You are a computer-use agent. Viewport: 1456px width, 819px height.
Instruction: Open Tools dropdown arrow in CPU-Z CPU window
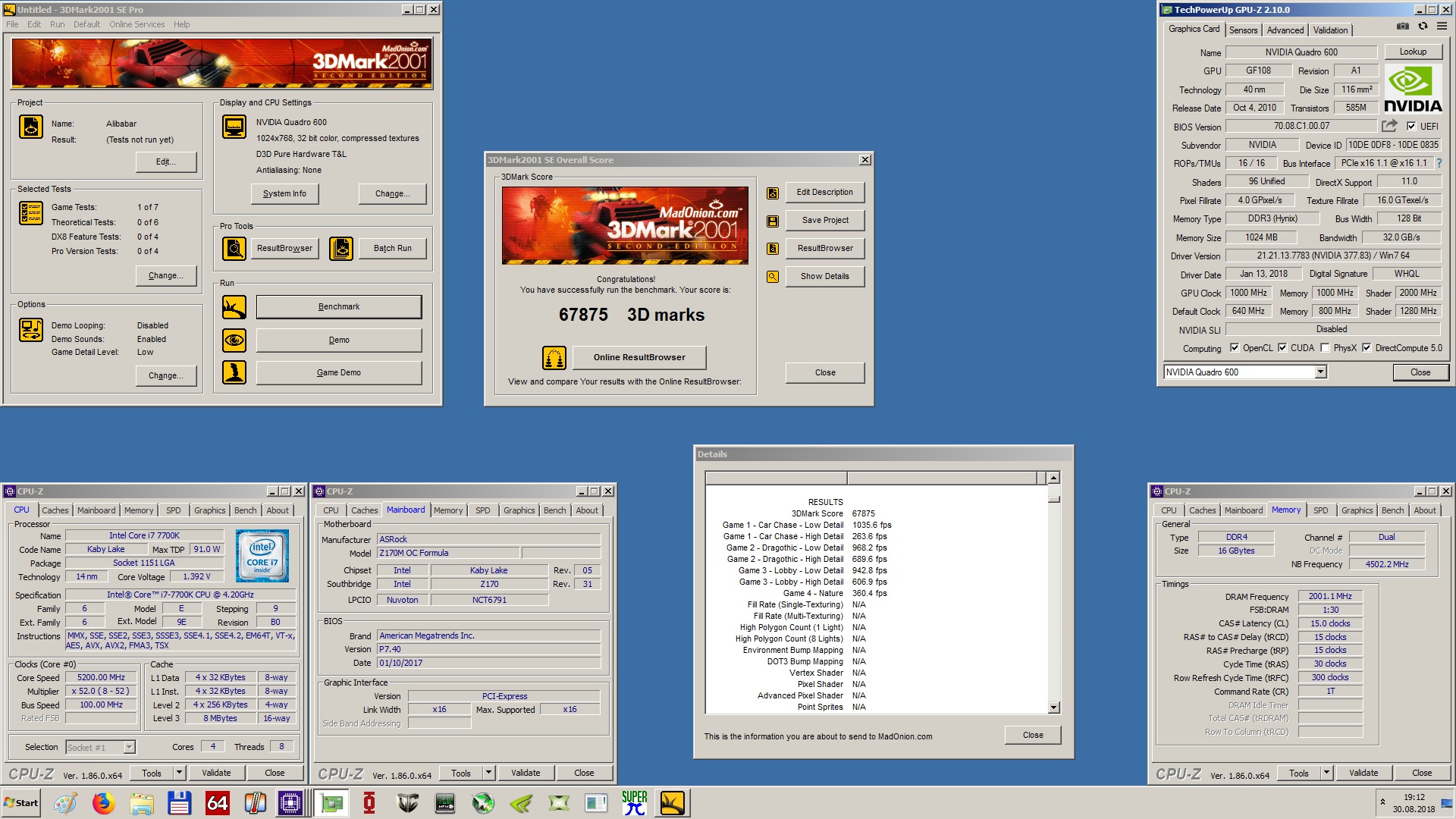[180, 773]
